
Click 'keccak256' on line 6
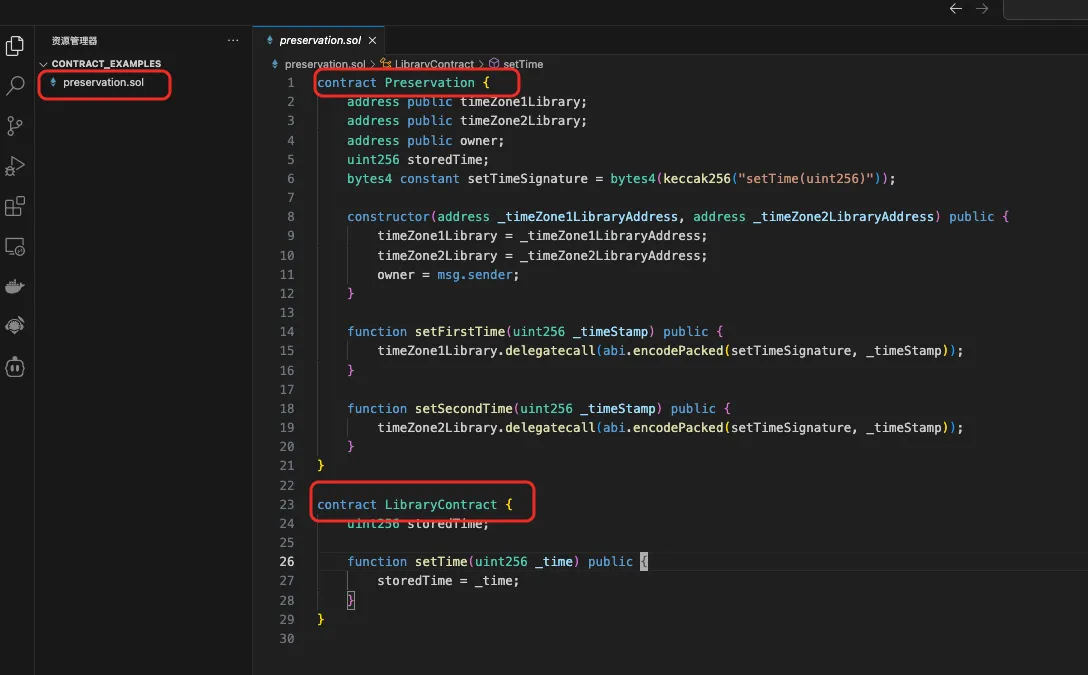[697, 178]
